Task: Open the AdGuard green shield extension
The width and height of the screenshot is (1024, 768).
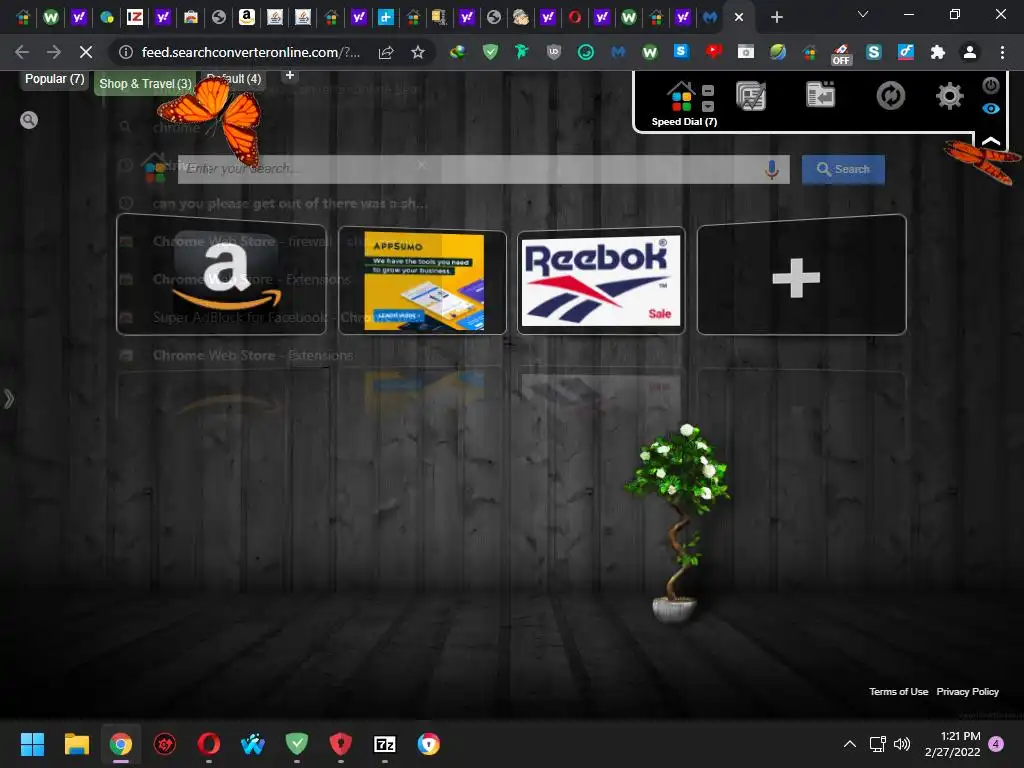Action: point(490,52)
